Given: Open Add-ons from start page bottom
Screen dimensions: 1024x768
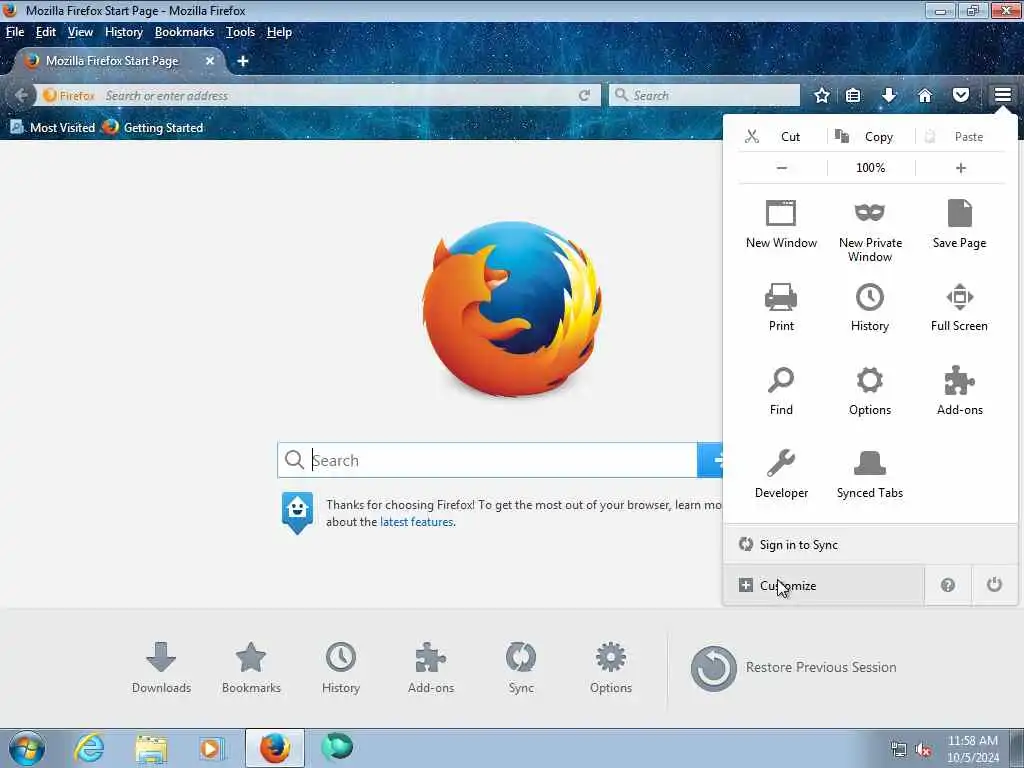Looking at the screenshot, I should tap(430, 667).
